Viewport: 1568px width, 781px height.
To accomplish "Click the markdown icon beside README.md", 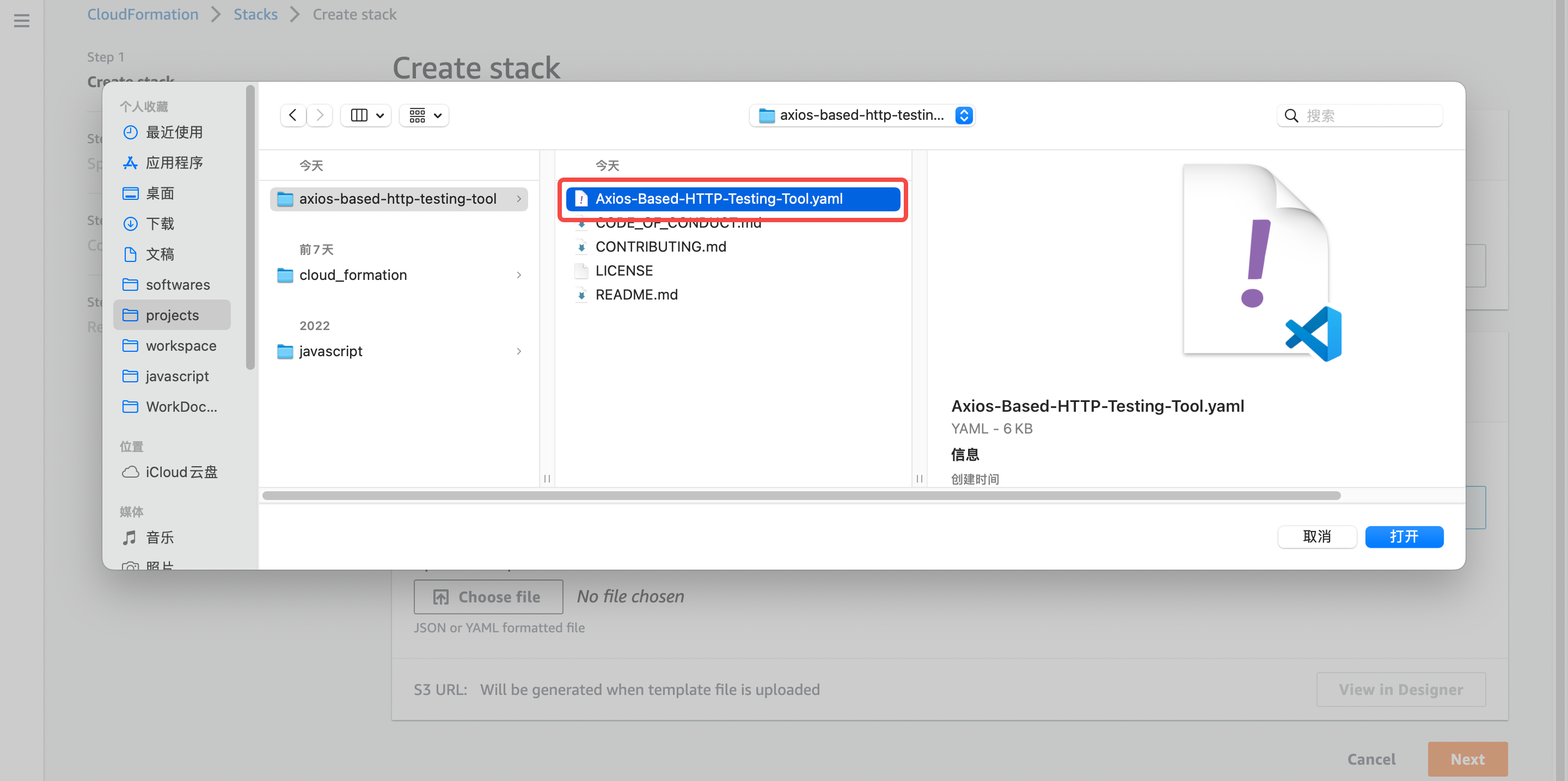I will pos(581,295).
